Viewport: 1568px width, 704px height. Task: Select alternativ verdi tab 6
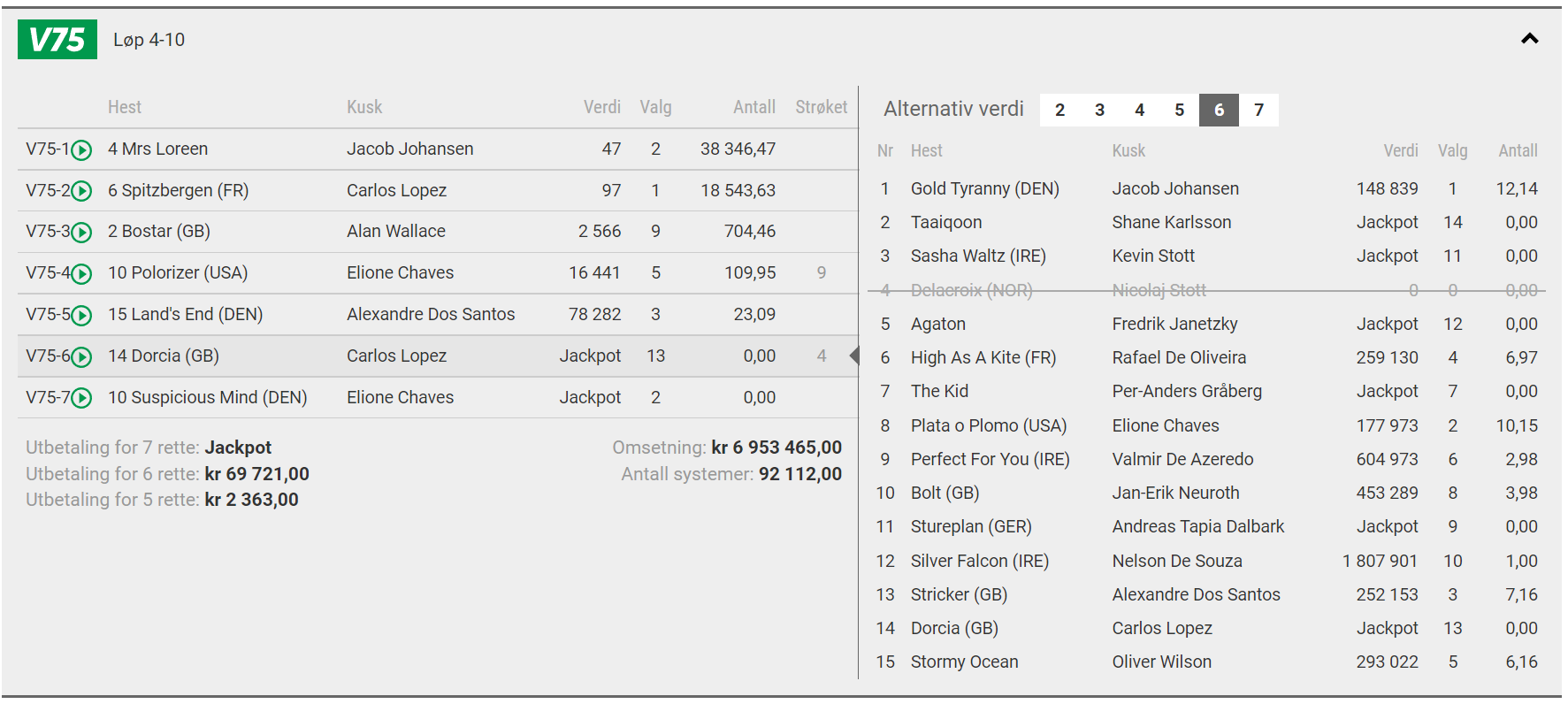(x=1219, y=110)
